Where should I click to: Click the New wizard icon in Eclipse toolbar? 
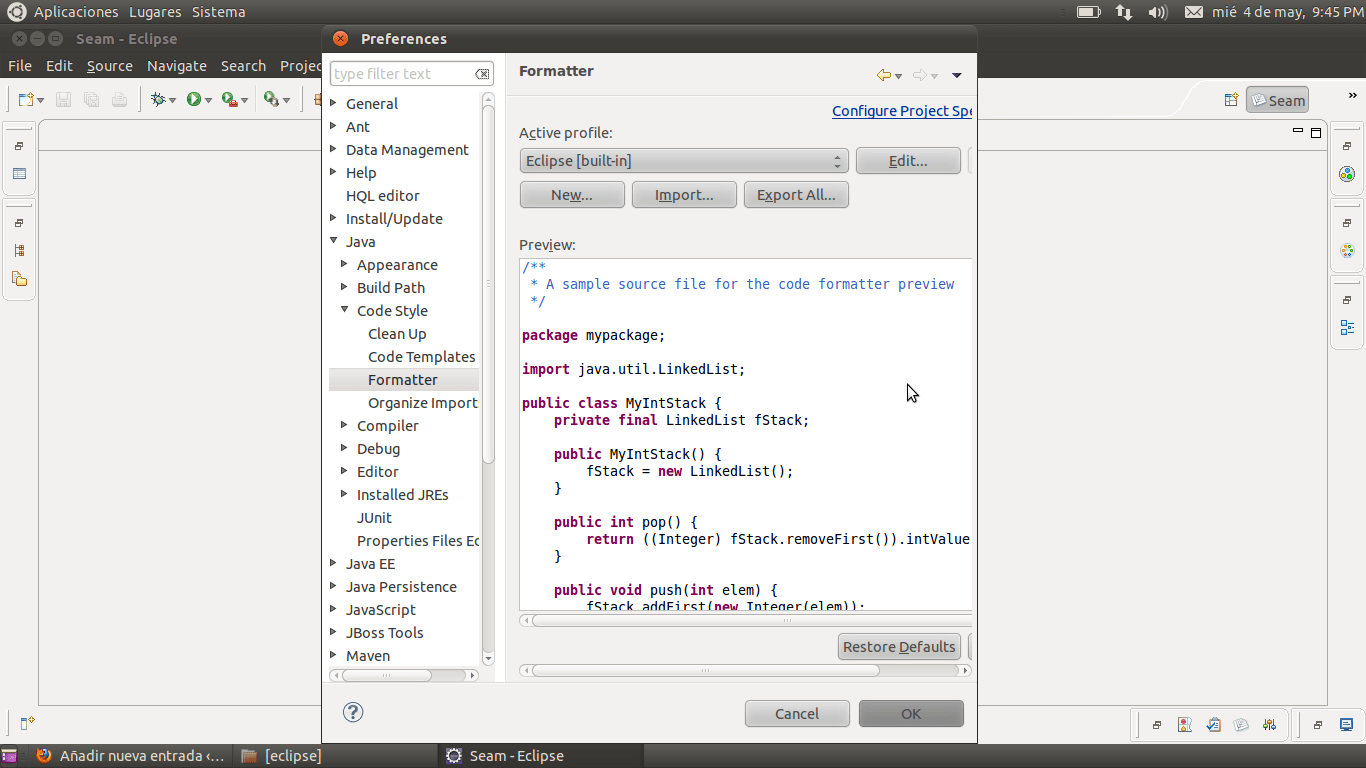tap(26, 99)
